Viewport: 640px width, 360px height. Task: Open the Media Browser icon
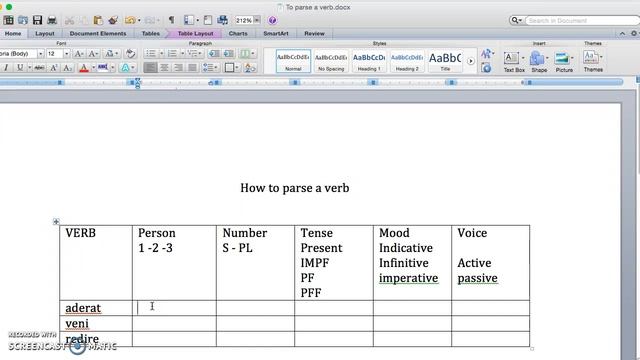(x=222, y=20)
